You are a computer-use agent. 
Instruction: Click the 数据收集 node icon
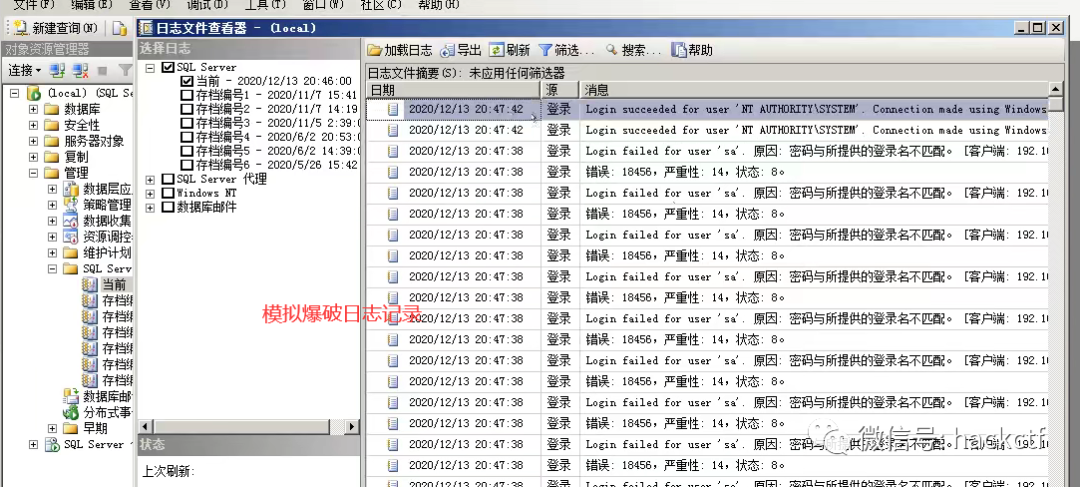click(x=71, y=220)
